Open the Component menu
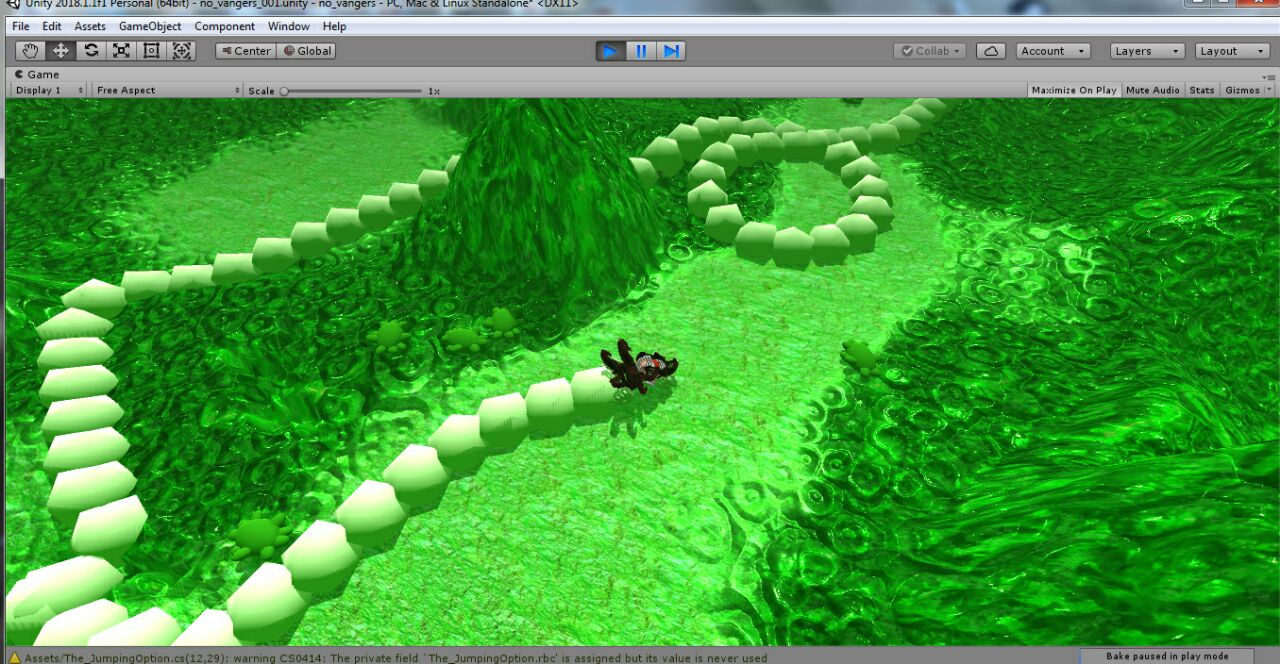The width and height of the screenshot is (1280, 664). pyautogui.click(x=225, y=26)
